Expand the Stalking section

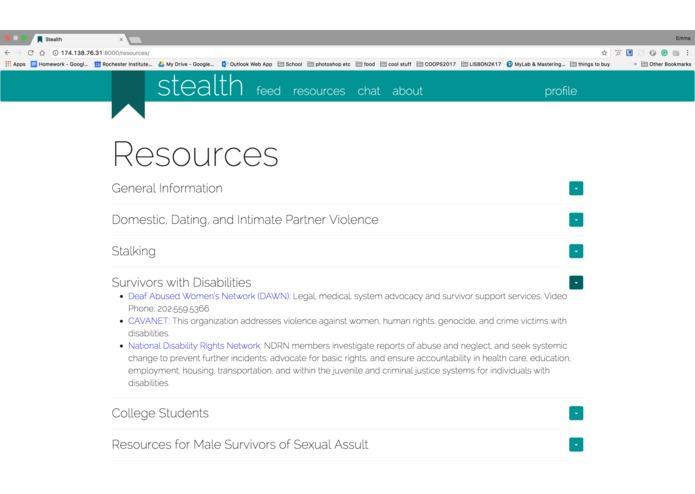(x=576, y=251)
